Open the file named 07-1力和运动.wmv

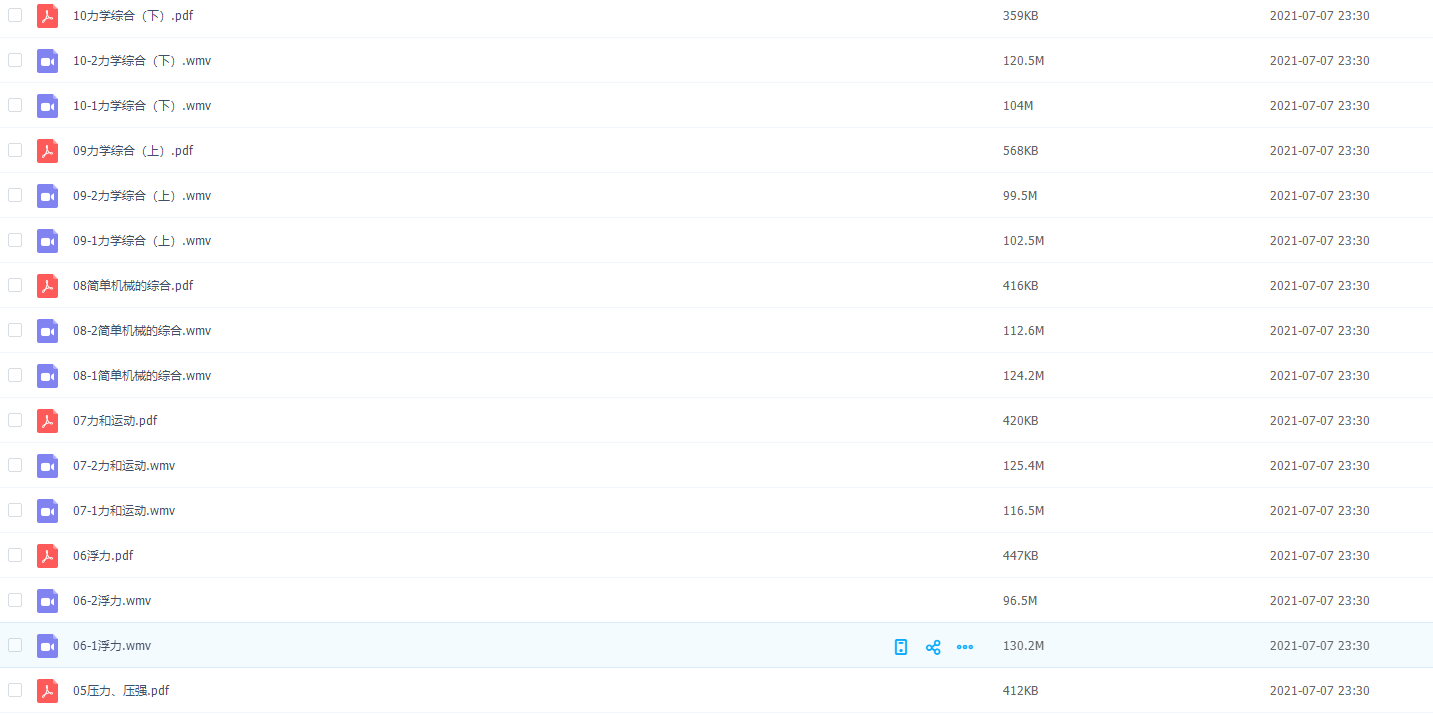124,511
